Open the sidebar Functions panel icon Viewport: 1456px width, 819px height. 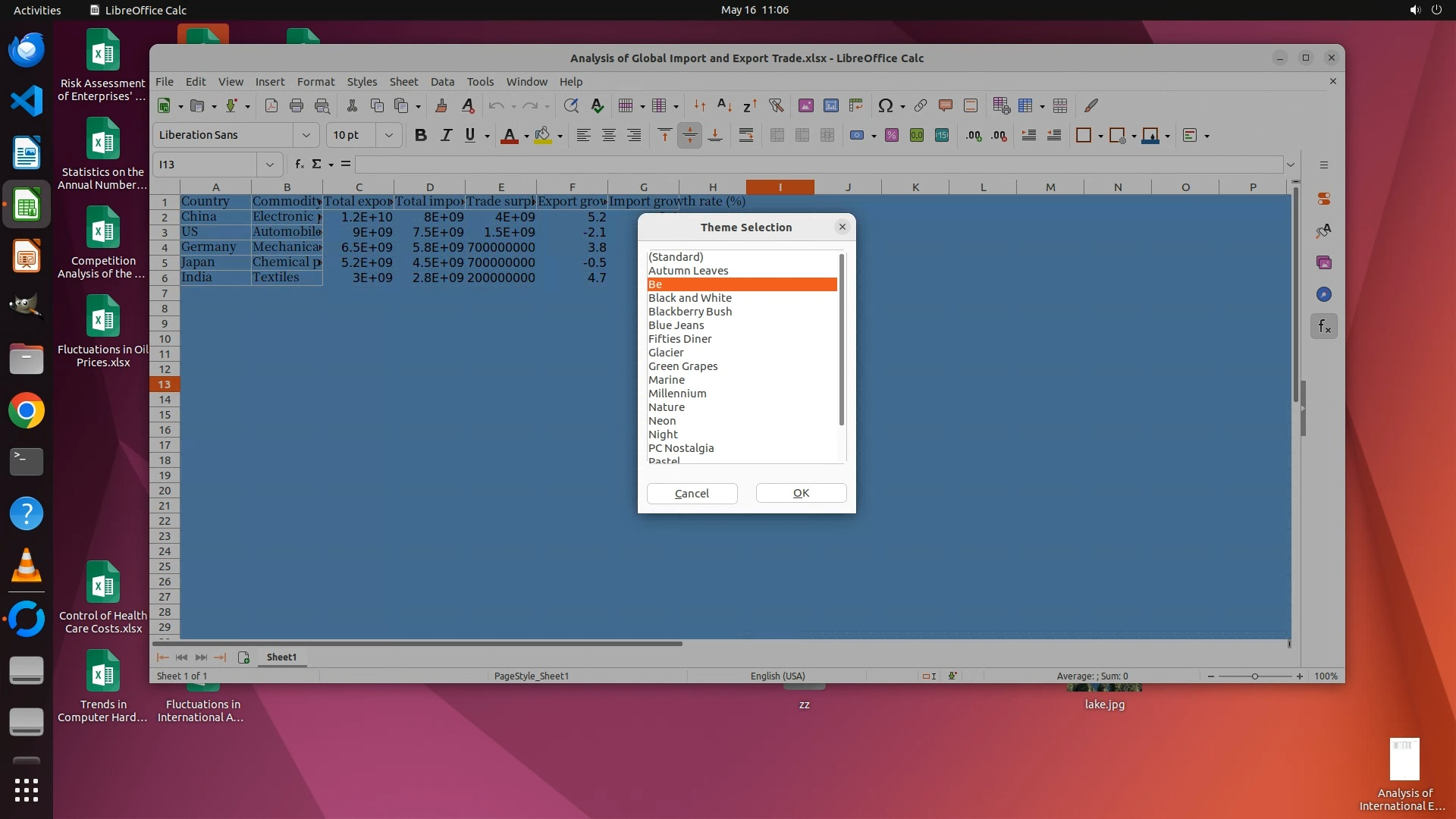point(1324,327)
